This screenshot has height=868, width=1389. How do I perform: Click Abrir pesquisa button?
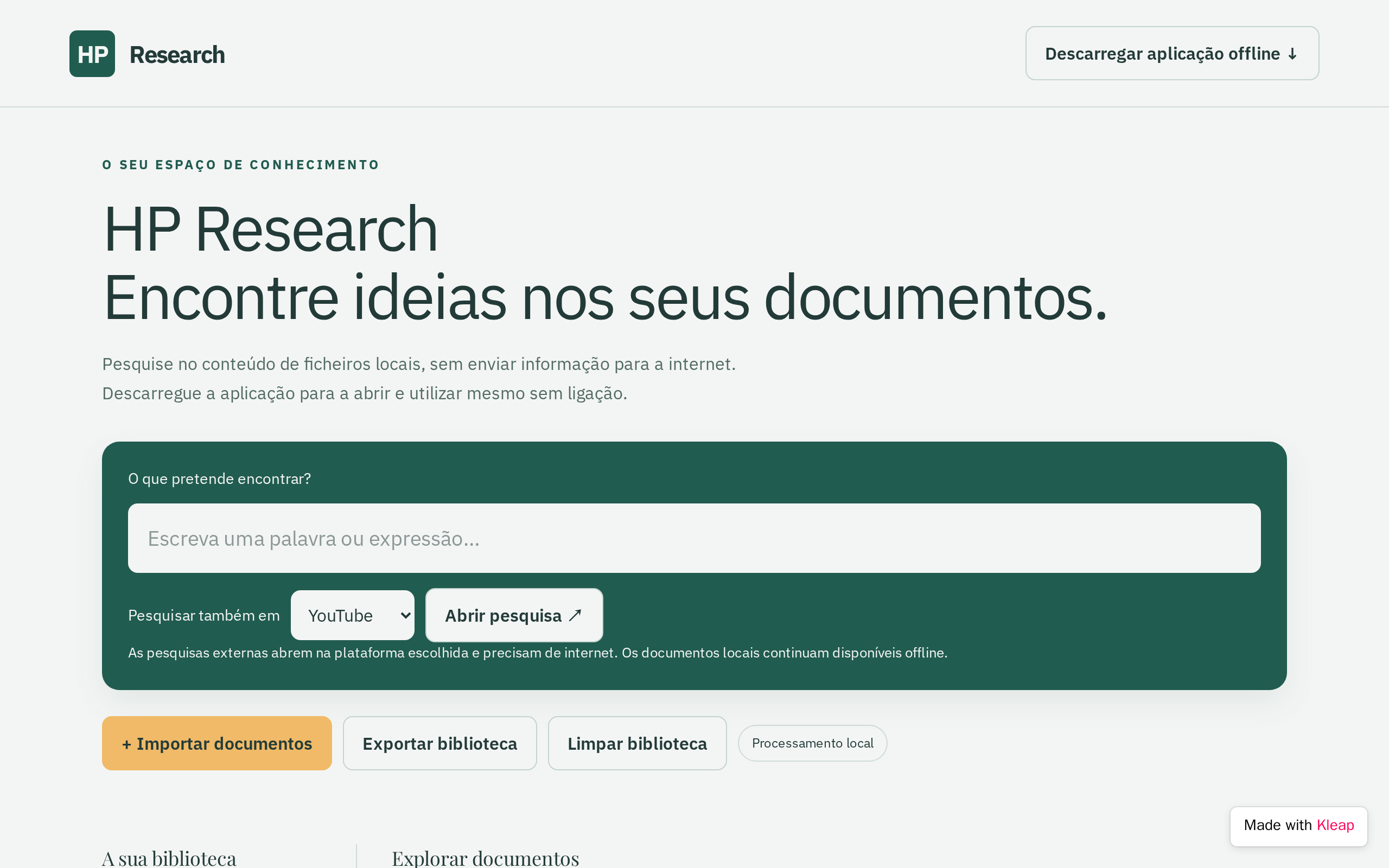pyautogui.click(x=514, y=615)
